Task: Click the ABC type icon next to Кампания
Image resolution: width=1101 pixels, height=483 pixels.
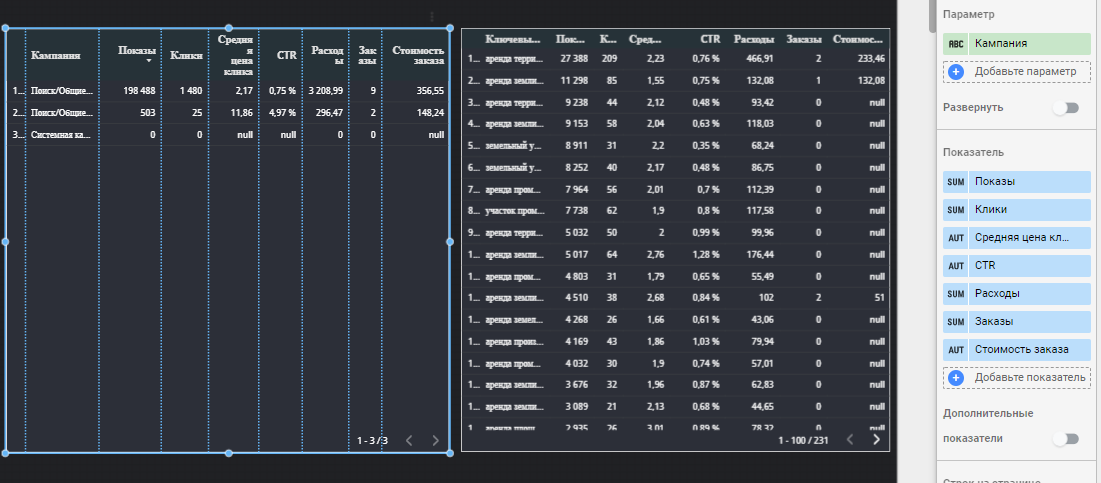Action: (x=955, y=44)
